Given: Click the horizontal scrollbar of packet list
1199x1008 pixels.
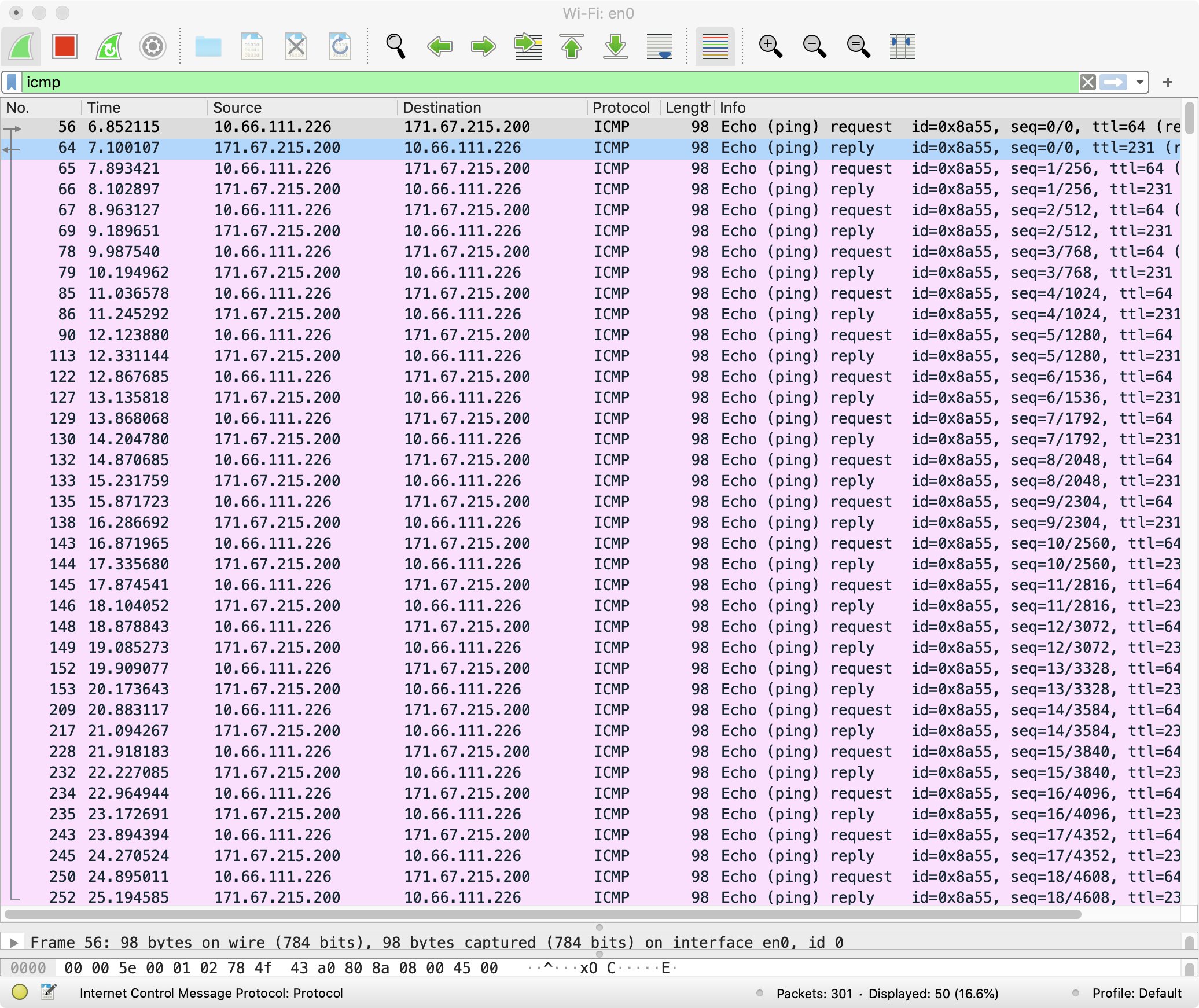Looking at the screenshot, I should 542,914.
